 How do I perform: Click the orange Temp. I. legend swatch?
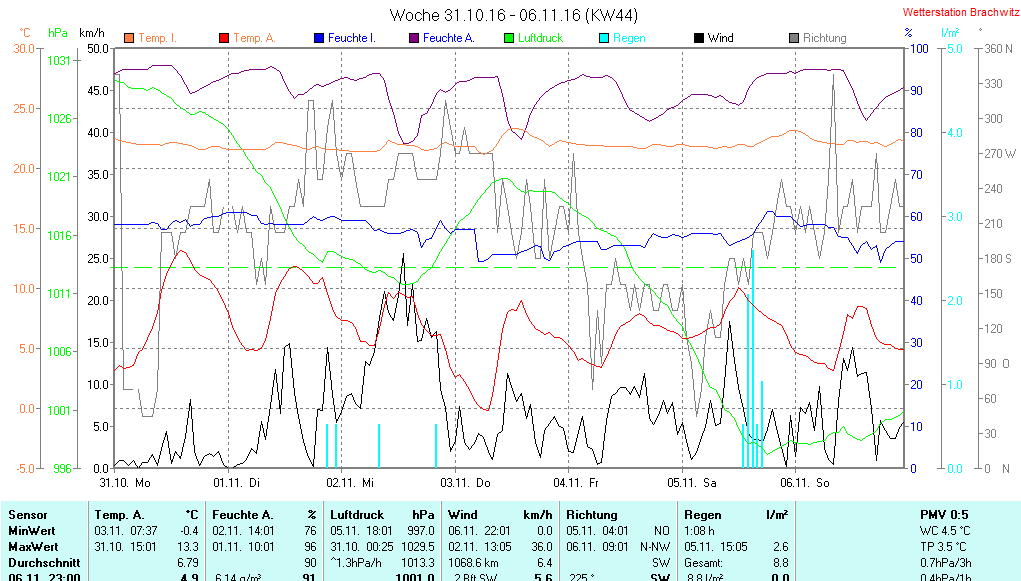click(x=128, y=38)
